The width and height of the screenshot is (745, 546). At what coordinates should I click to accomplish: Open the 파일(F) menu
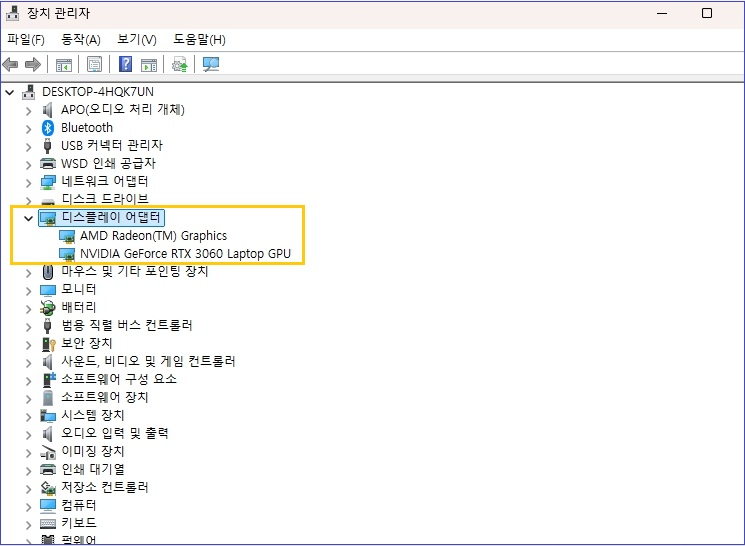(x=26, y=39)
